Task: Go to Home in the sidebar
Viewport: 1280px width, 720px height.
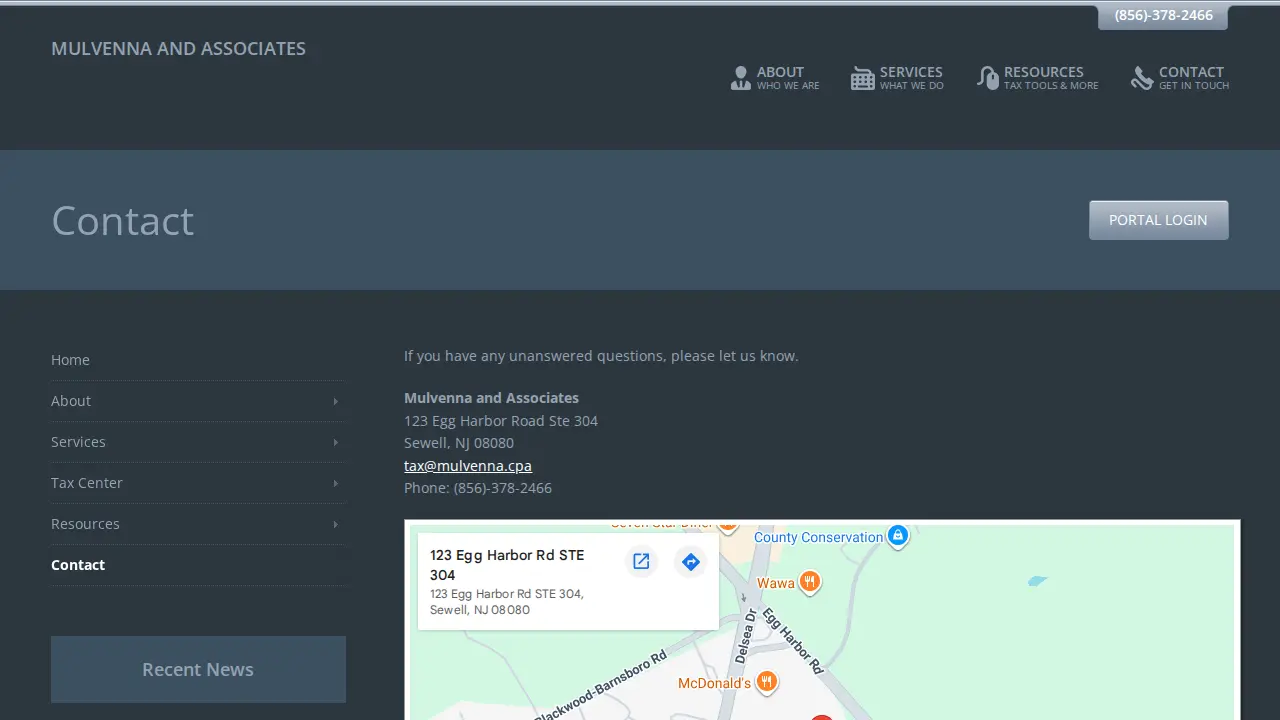Action: (x=70, y=360)
